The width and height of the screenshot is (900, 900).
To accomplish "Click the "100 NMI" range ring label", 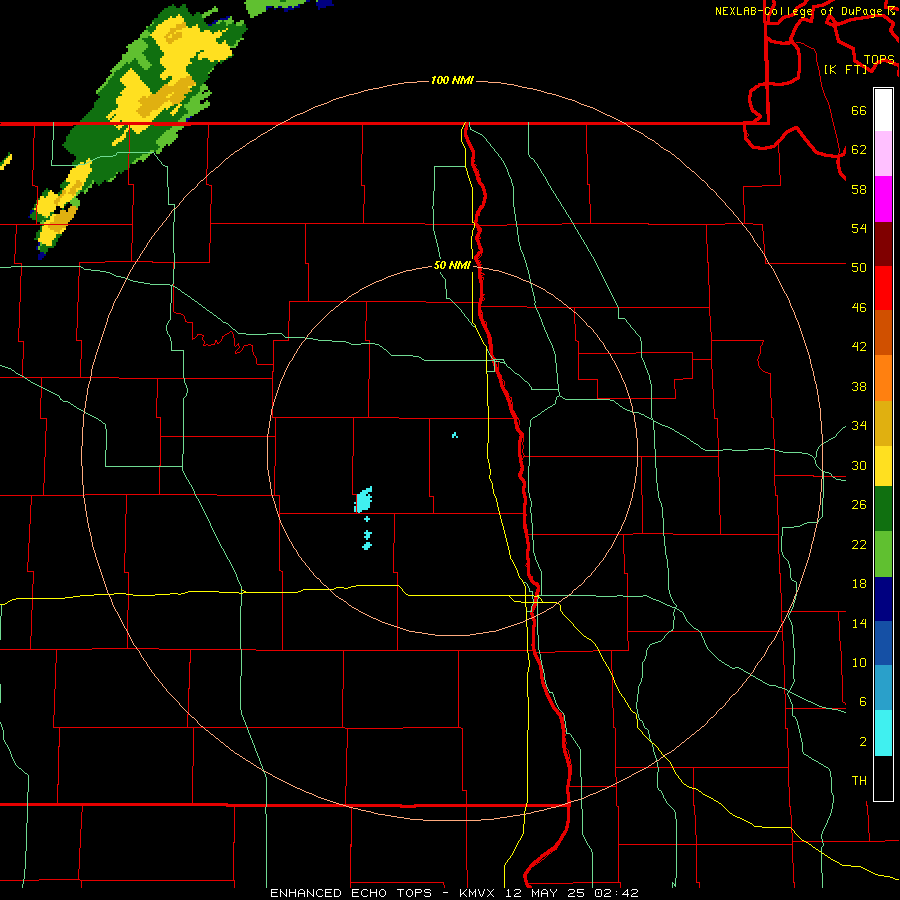I will point(452,80).
